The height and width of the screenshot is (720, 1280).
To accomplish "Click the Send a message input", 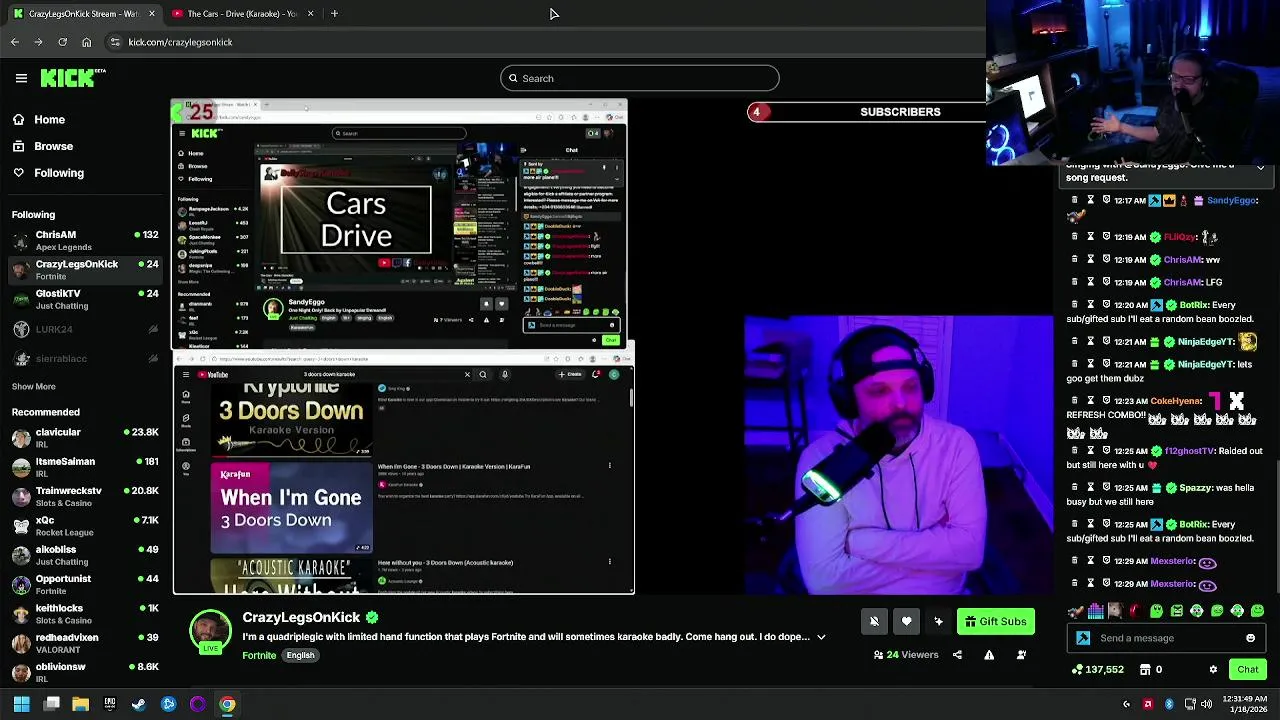I will pos(1165,638).
